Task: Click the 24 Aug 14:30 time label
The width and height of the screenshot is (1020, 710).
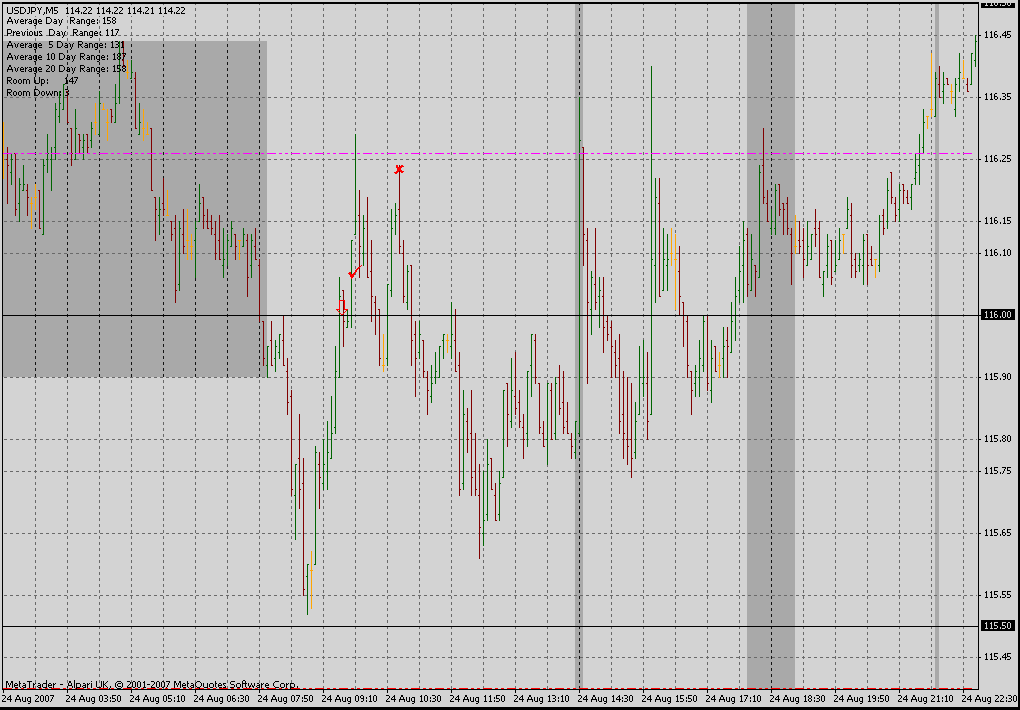Action: pyautogui.click(x=605, y=699)
